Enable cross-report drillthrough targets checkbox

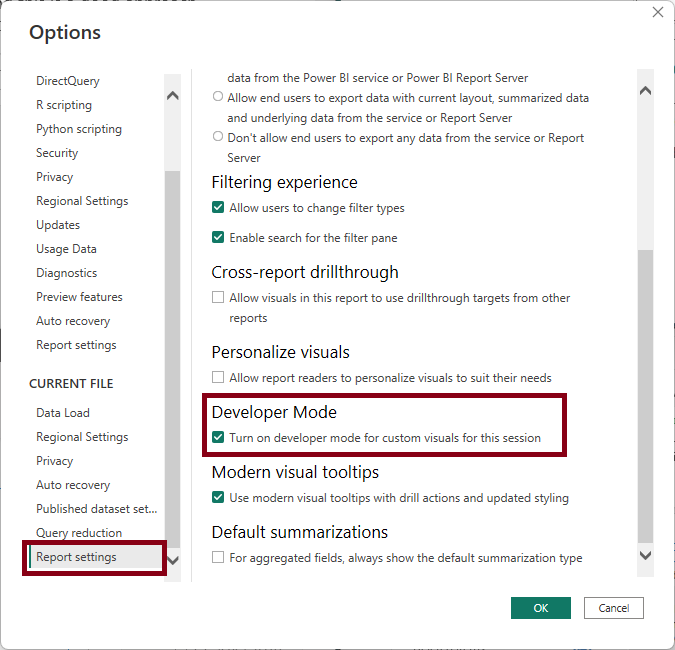click(218, 297)
